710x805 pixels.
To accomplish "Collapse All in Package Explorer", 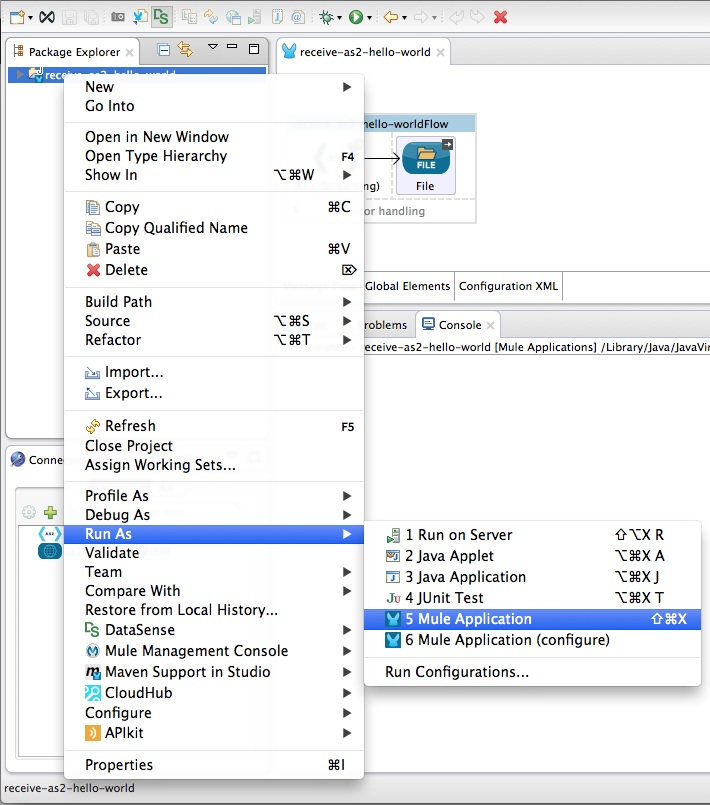I will [x=164, y=50].
